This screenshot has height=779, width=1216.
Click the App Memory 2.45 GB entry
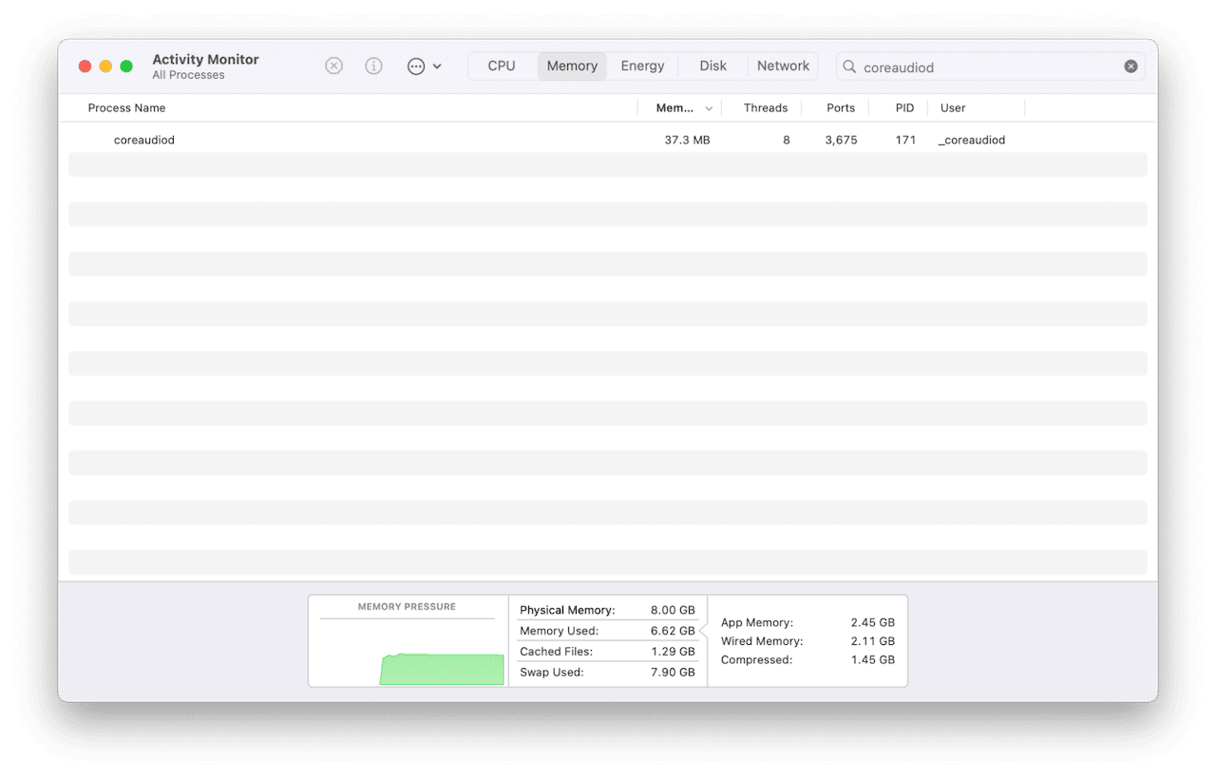click(x=808, y=622)
